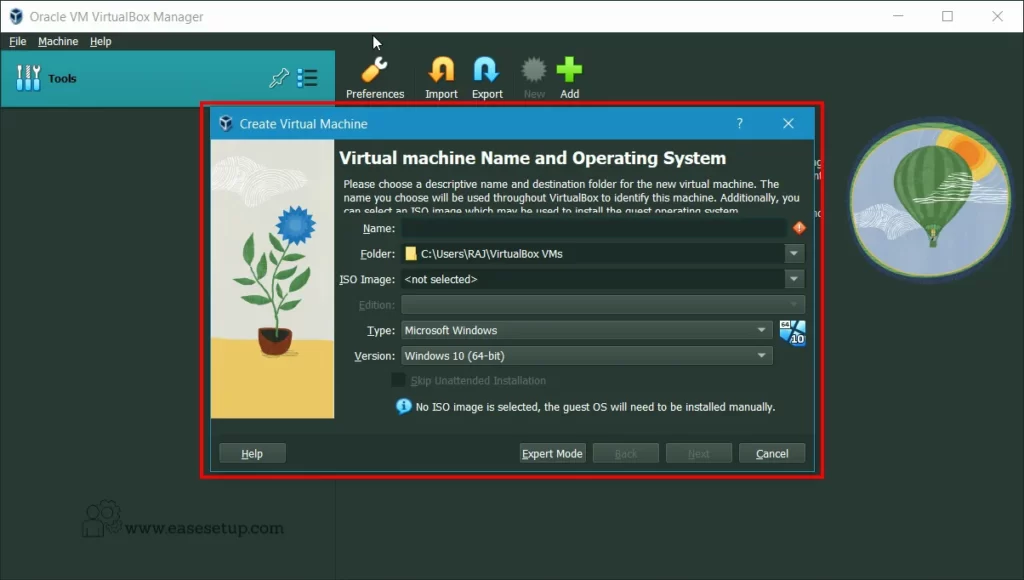
Task: Open the Help menu in menu bar
Action: (101, 41)
